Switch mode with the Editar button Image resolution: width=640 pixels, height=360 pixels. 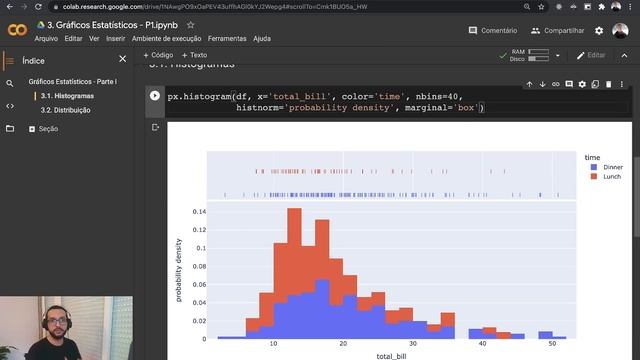(591, 55)
